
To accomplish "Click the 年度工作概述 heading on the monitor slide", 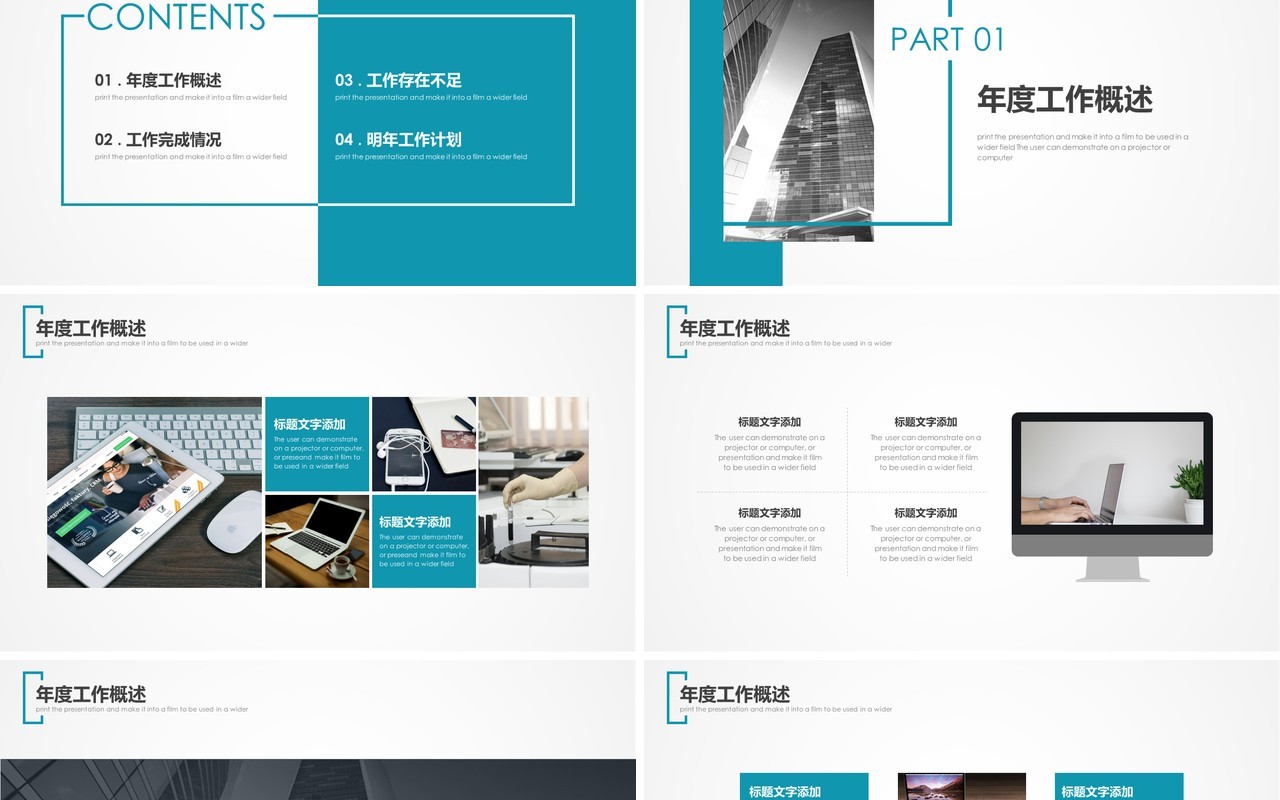I will click(x=735, y=328).
